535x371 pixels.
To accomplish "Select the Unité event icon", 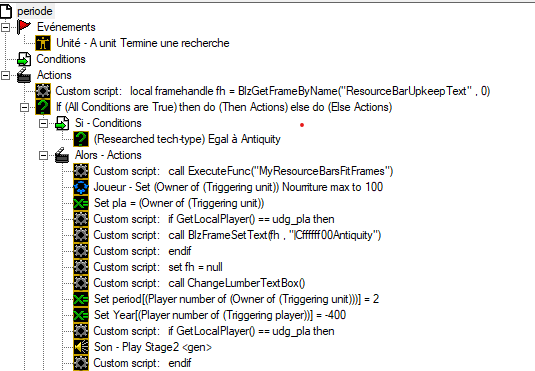I will (x=43, y=43).
